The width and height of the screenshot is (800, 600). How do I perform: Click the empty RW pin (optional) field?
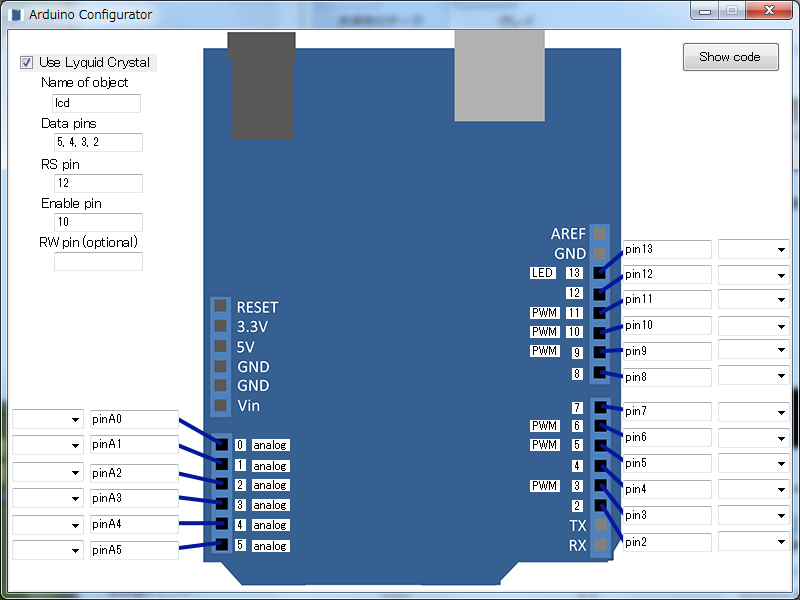98,261
